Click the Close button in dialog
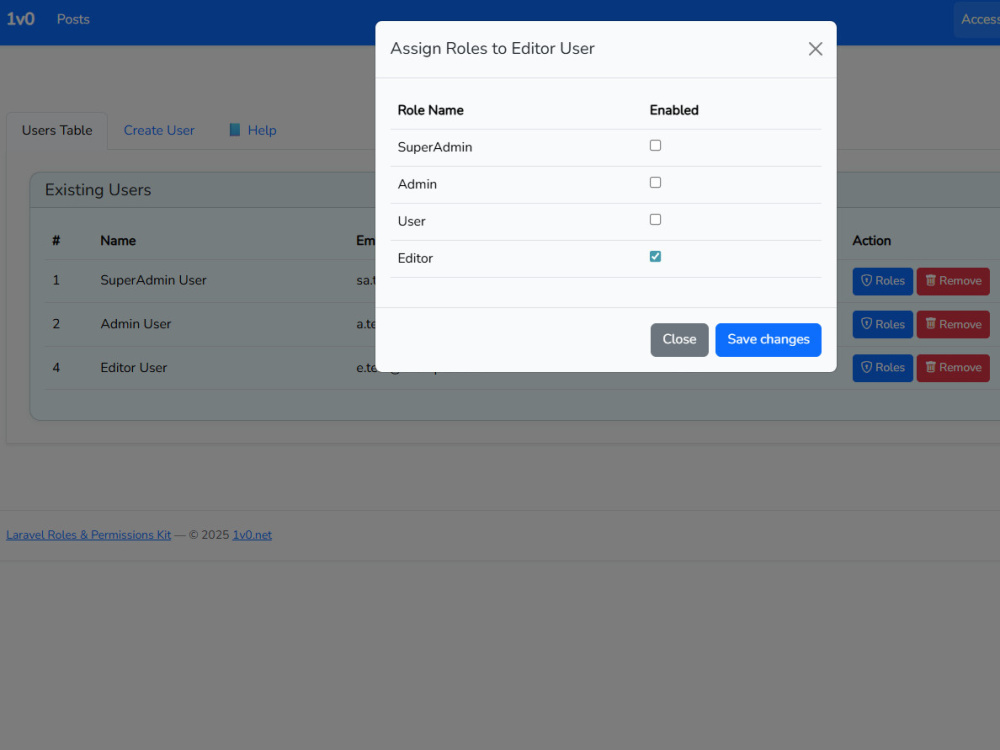The width and height of the screenshot is (1000, 750). pos(679,340)
